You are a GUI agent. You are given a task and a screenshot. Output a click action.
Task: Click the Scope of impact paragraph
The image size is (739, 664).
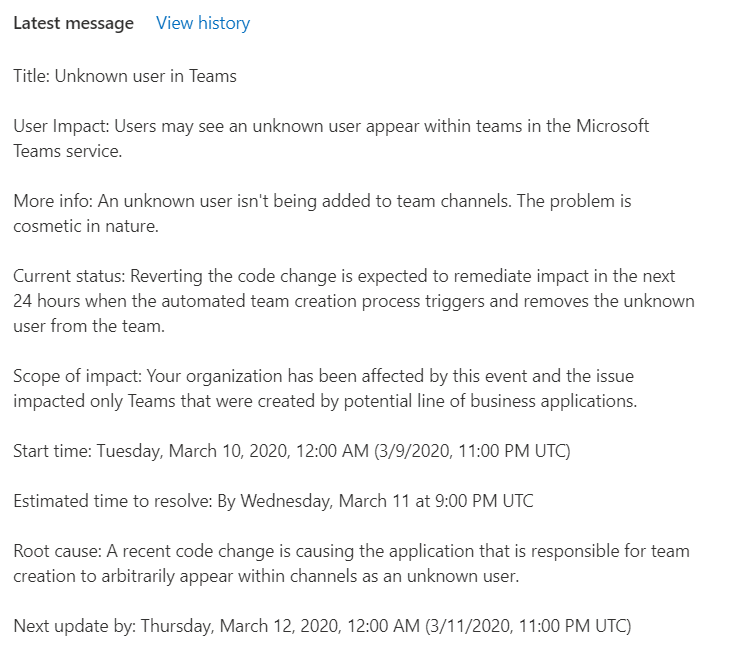pos(325,388)
